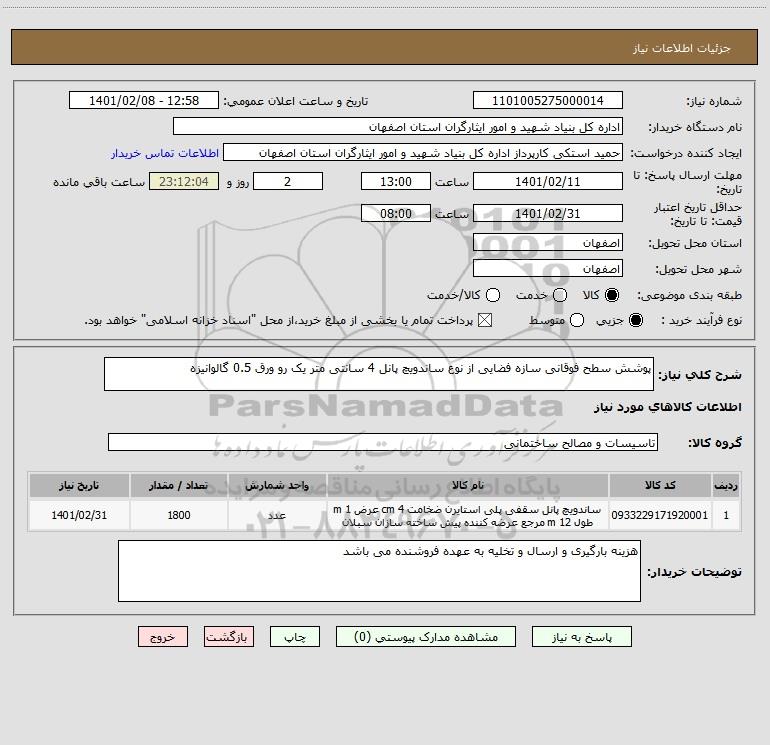Select the کالا radio button
This screenshot has width=770, height=745.
coord(612,295)
